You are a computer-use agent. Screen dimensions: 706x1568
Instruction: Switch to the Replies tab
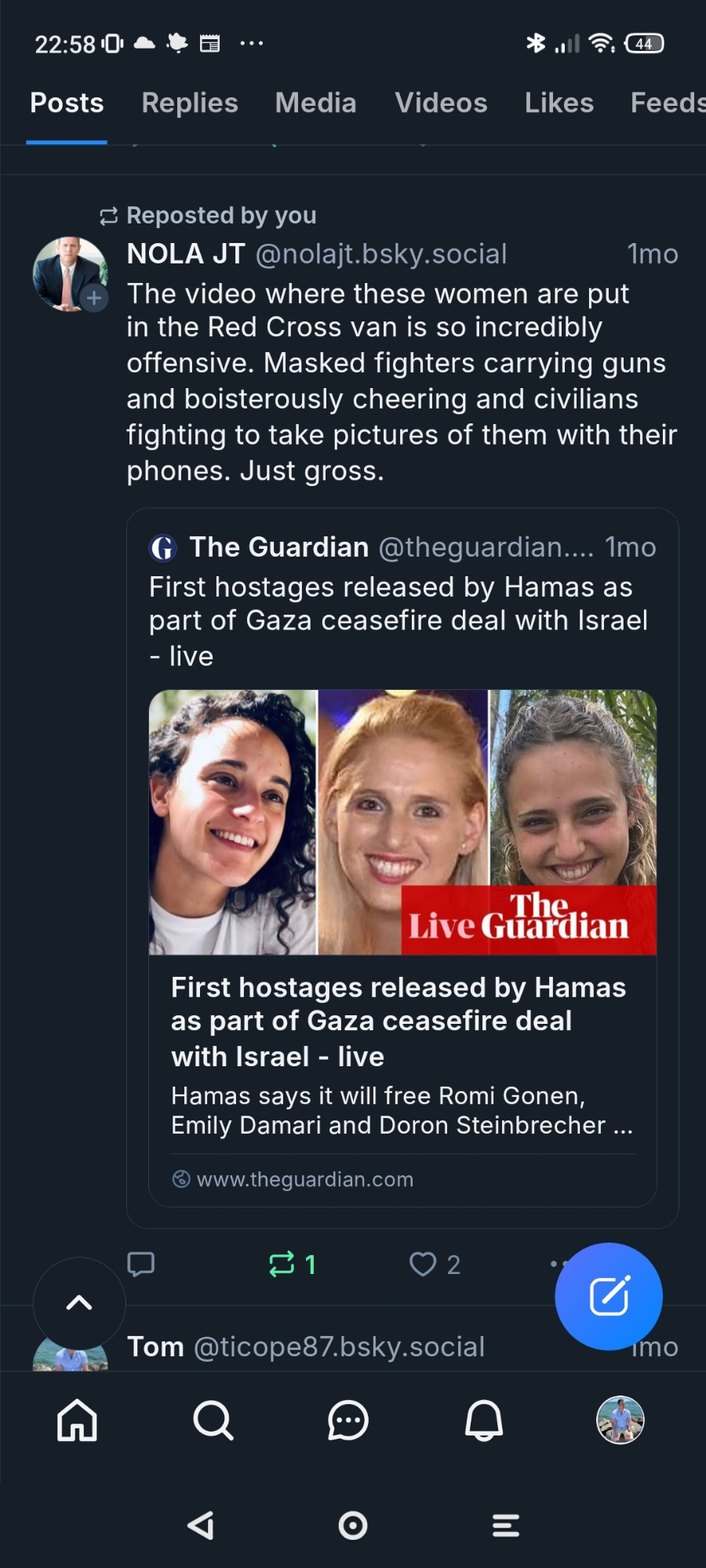pos(190,103)
